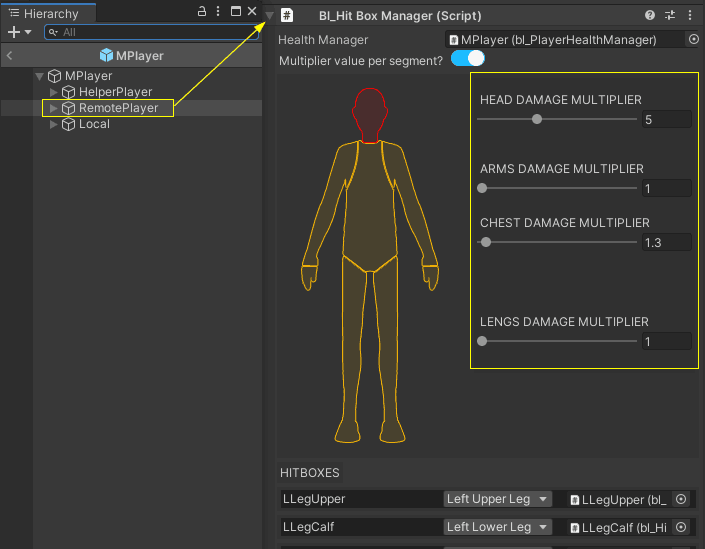The height and width of the screenshot is (549, 705).
Task: Click the Hierarchy search field
Action: [x=150, y=32]
